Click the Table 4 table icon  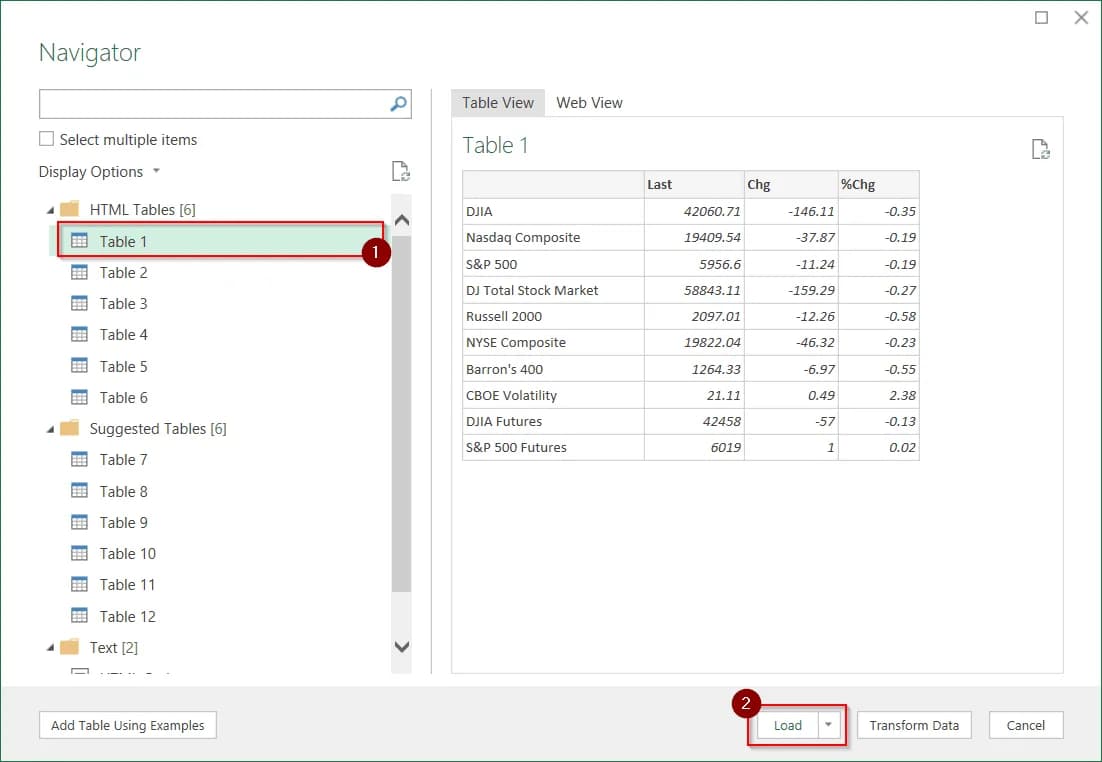[x=79, y=334]
